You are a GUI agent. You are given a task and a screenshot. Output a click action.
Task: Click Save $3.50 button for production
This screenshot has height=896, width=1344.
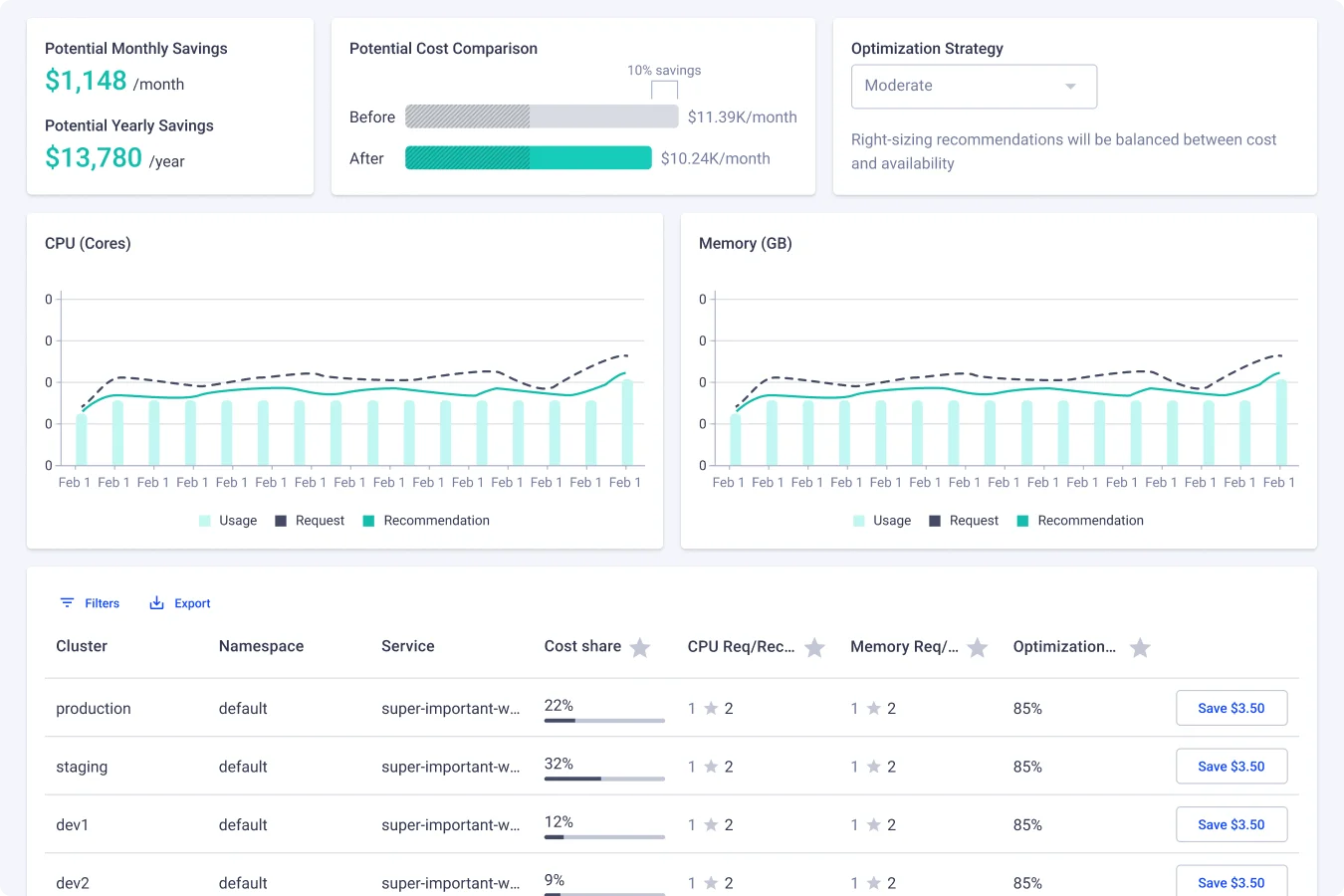point(1232,708)
